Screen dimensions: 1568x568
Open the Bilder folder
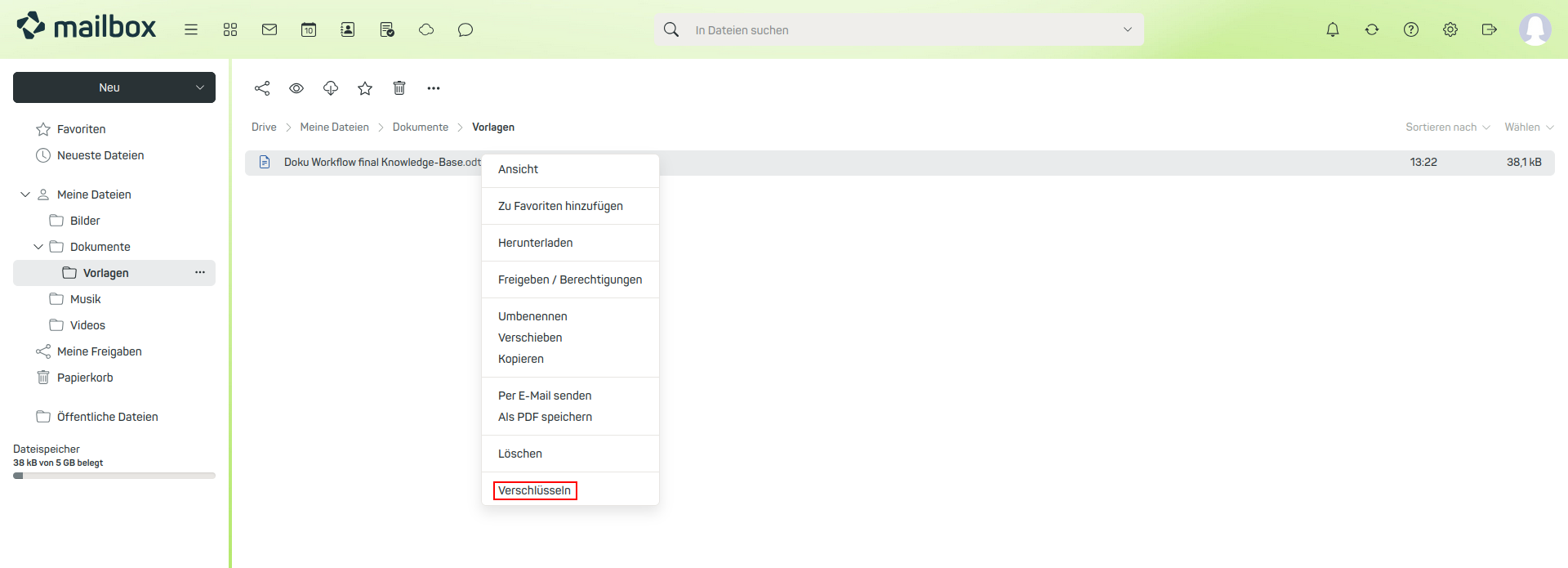(114, 221)
